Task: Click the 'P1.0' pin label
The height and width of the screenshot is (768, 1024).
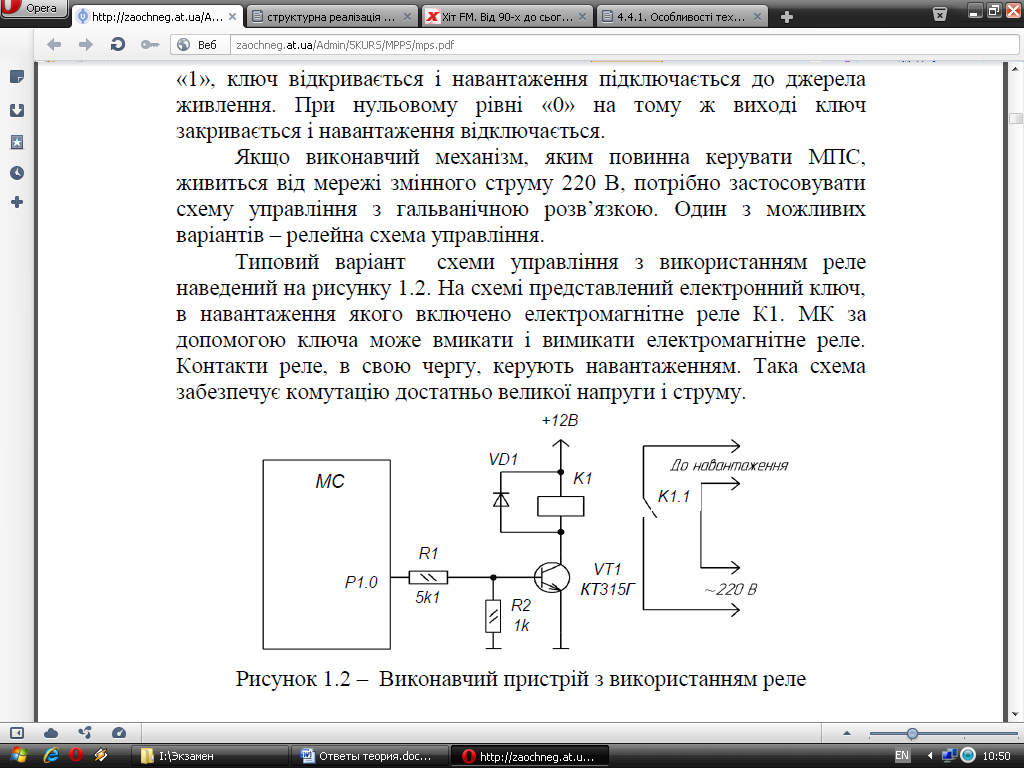Action: (361, 582)
